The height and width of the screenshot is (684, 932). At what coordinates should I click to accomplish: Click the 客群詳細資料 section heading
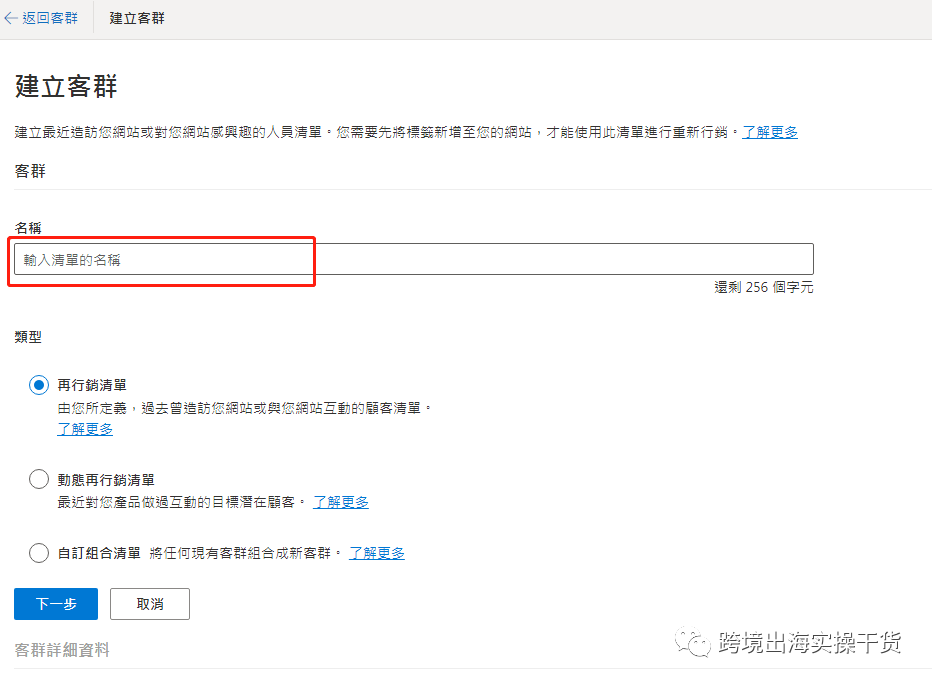point(62,650)
